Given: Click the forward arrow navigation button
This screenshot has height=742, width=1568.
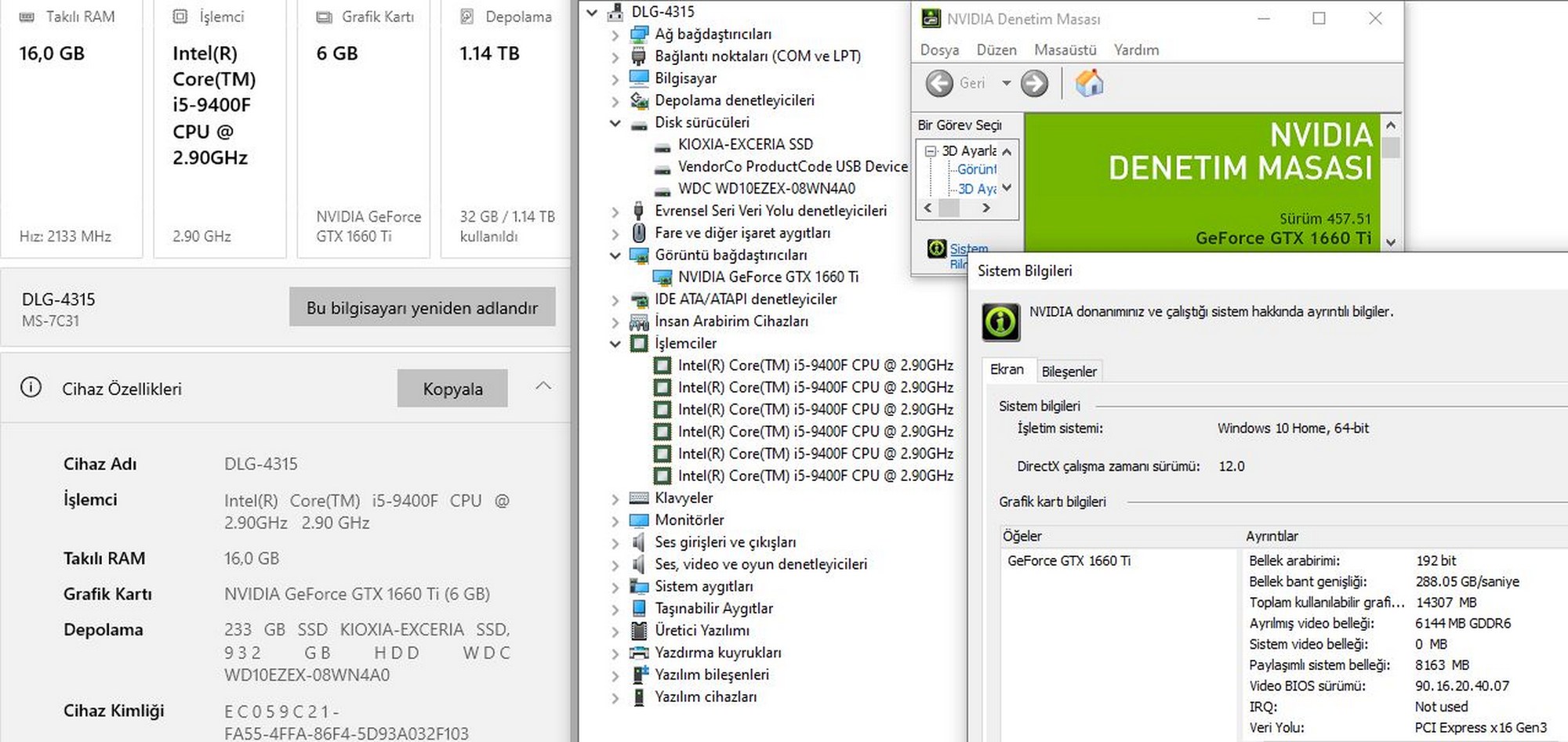Looking at the screenshot, I should 1034,83.
